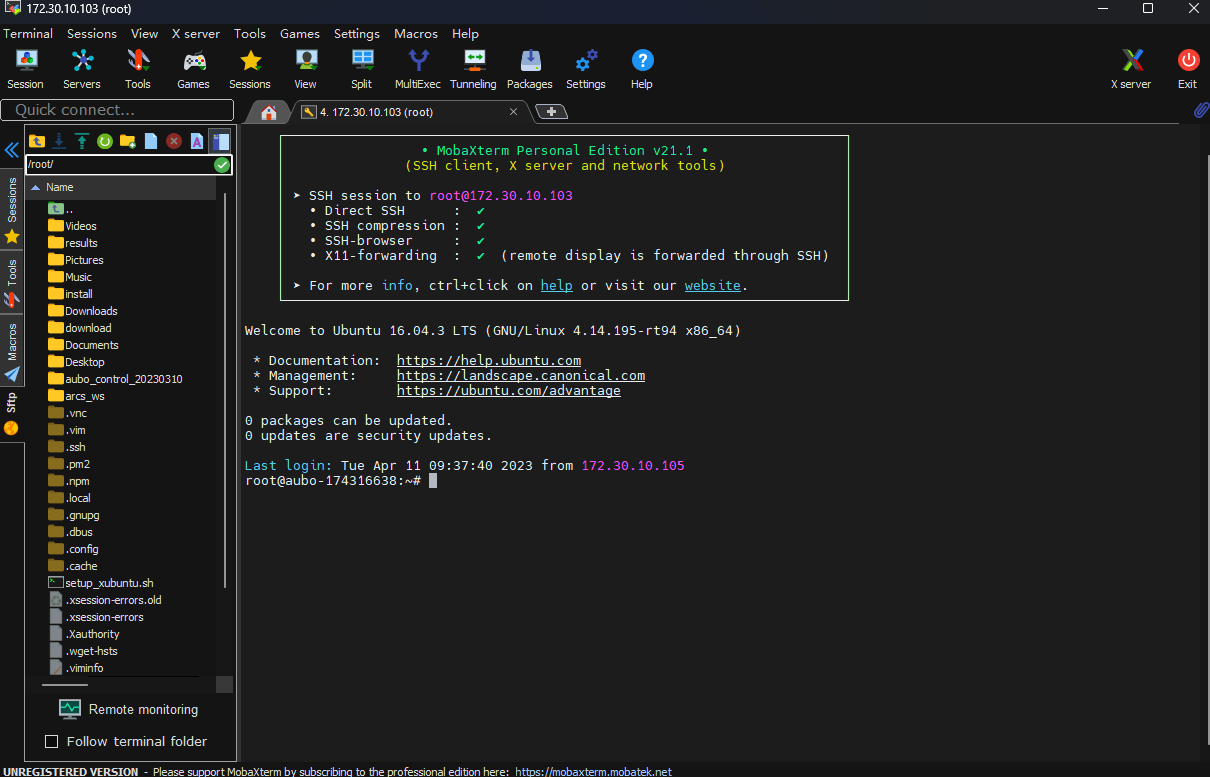Collapse the sidebar with double chevron arrow
Viewport: 1210px width, 777px height.
pos(12,151)
